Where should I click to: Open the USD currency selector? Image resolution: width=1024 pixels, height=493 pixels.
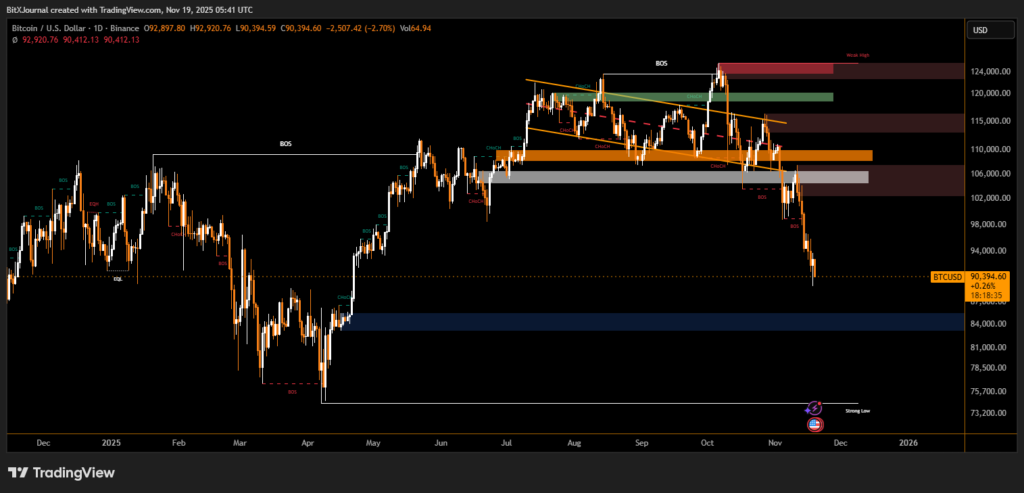[x=979, y=30]
